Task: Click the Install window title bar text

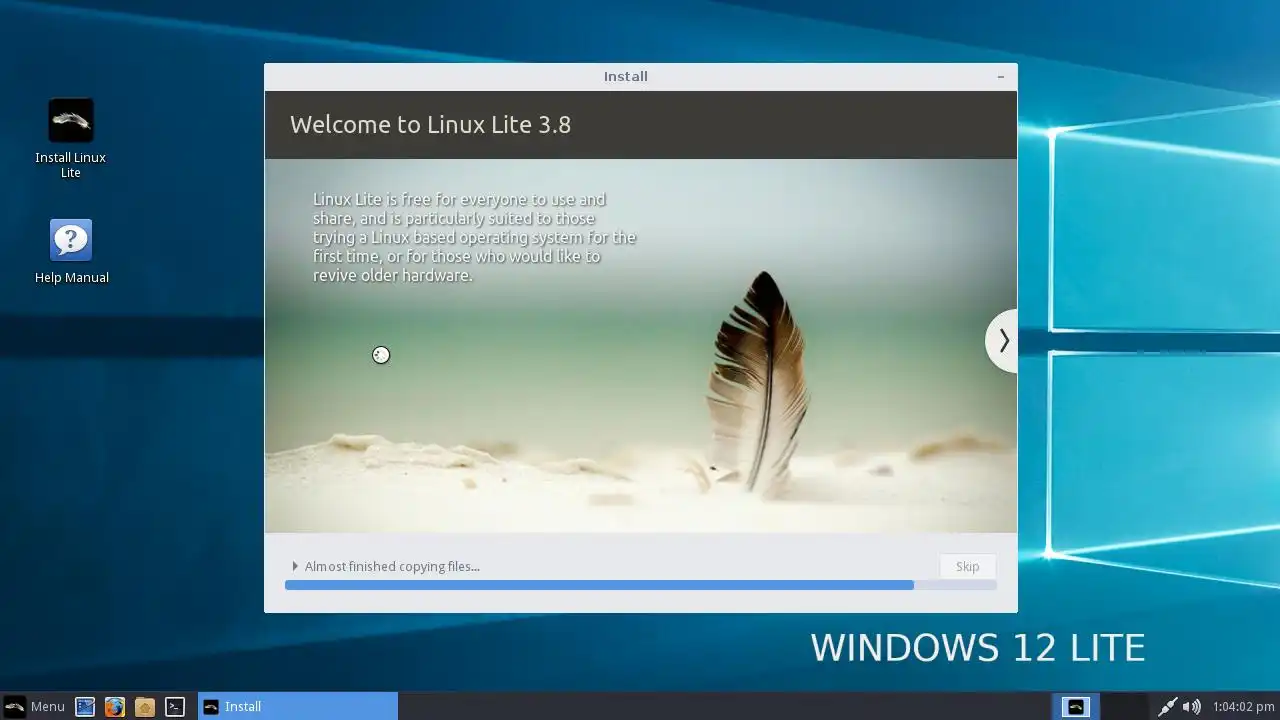Action: coord(626,77)
